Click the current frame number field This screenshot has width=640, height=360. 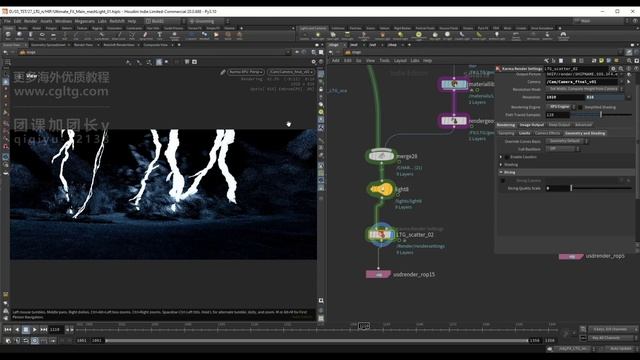[x=55, y=329]
